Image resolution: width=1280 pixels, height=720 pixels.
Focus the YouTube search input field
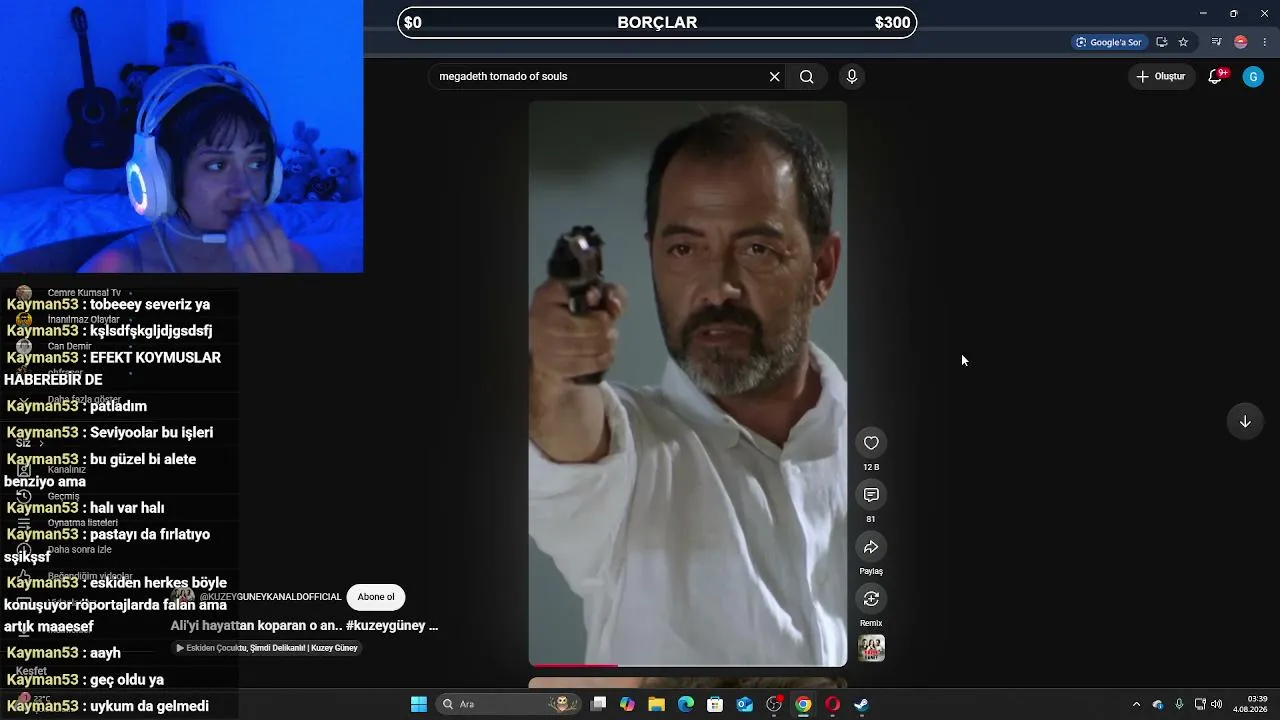tap(600, 77)
